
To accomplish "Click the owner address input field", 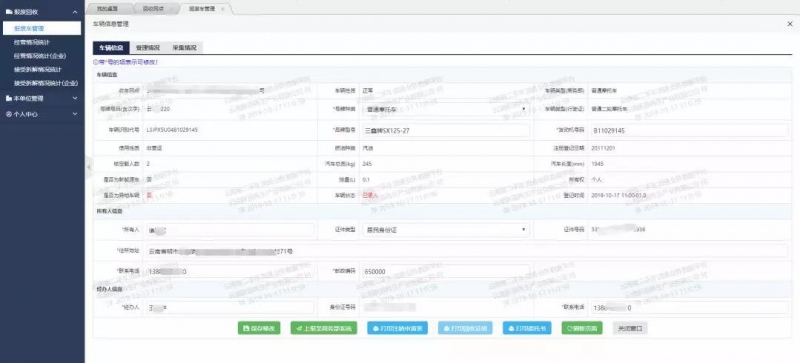I will pyautogui.click(x=467, y=251).
